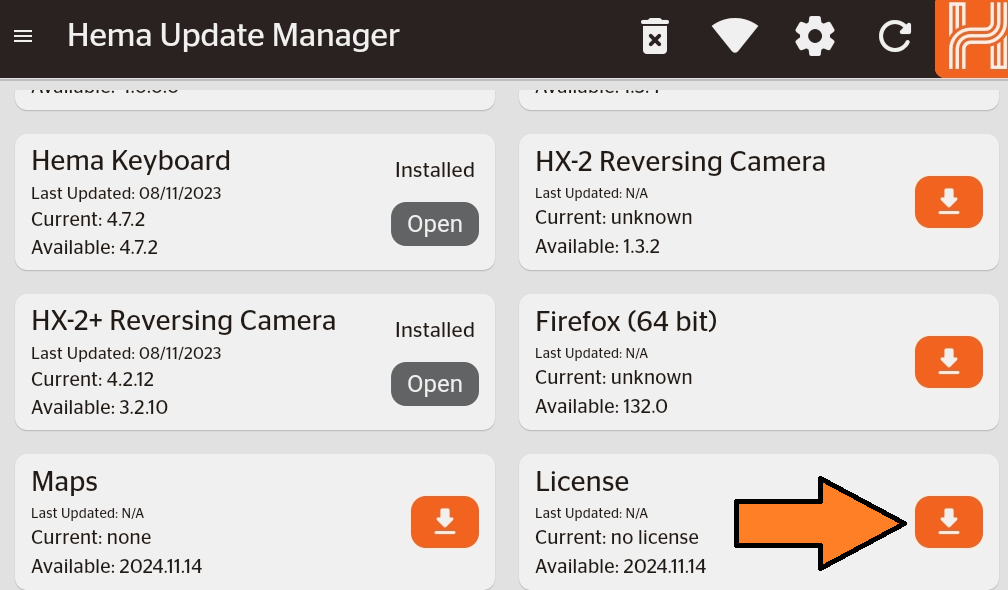Viewport: 1008px width, 590px height.
Task: Click 'Current: 4.2.12' text
Action: pyautogui.click(x=93, y=379)
